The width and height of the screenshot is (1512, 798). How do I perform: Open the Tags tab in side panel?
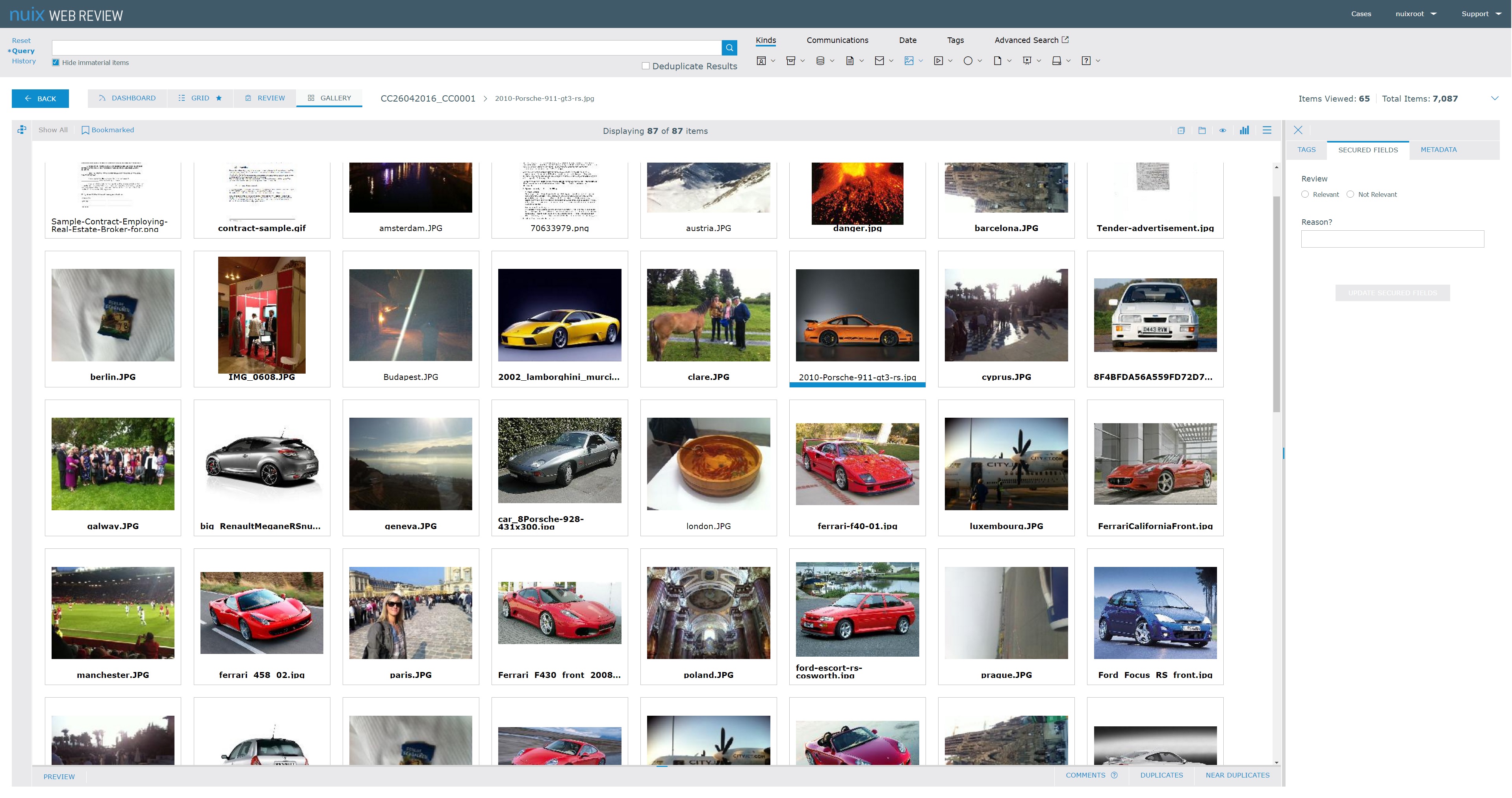click(1306, 150)
